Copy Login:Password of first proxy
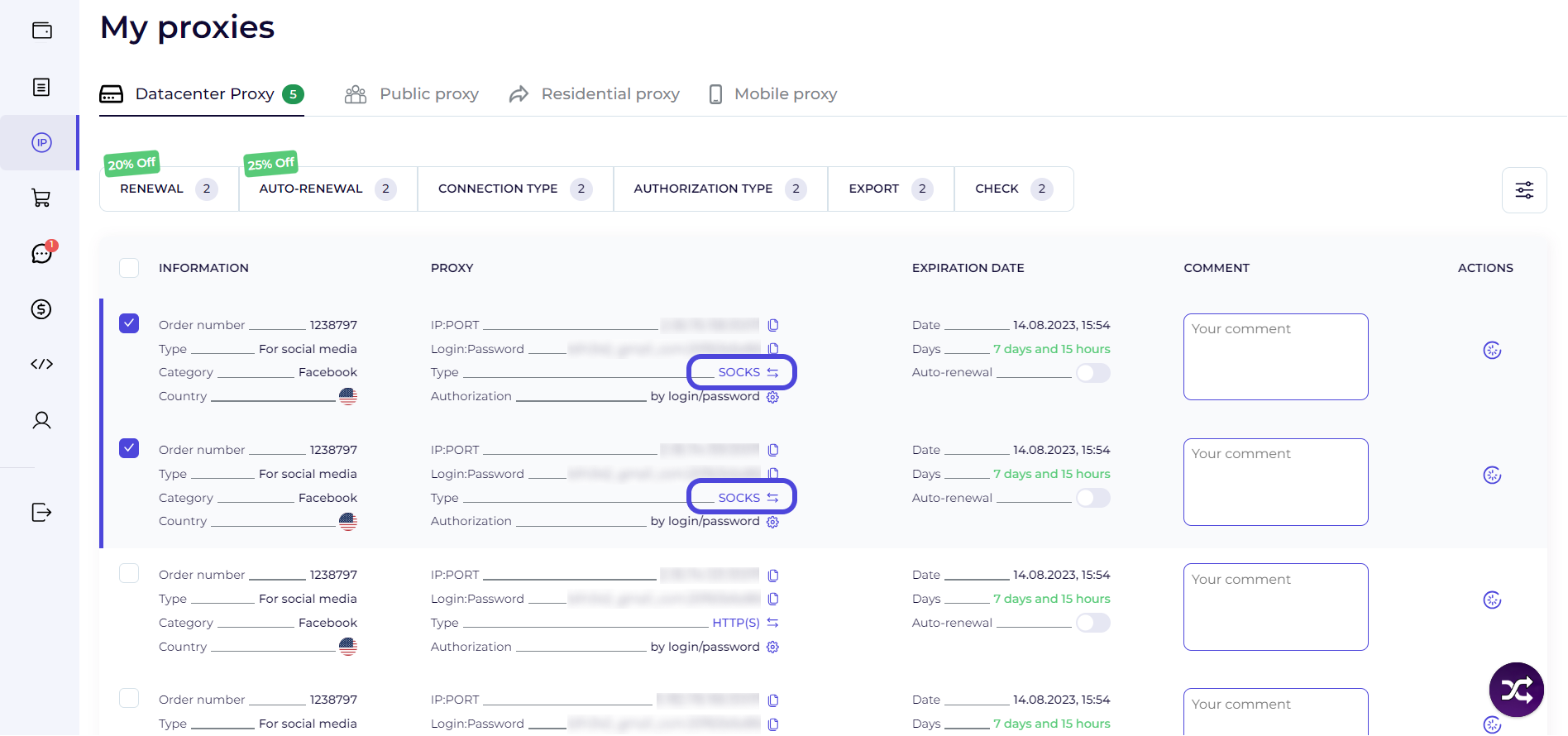Image resolution: width=1568 pixels, height=736 pixels. [773, 348]
